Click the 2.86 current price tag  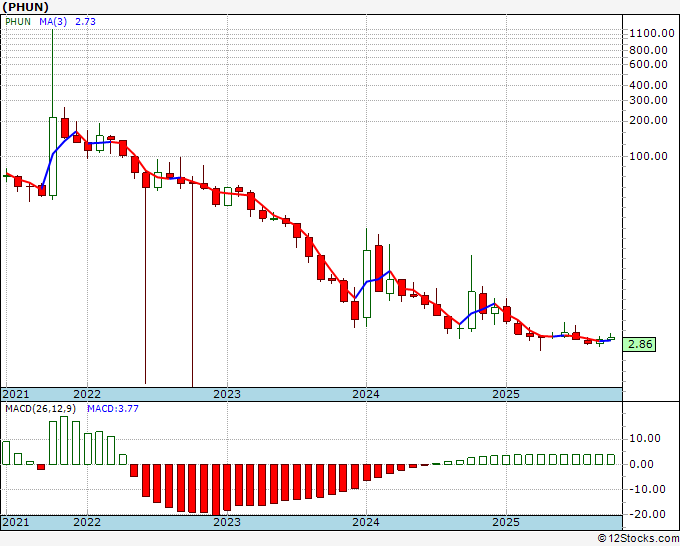click(x=639, y=344)
